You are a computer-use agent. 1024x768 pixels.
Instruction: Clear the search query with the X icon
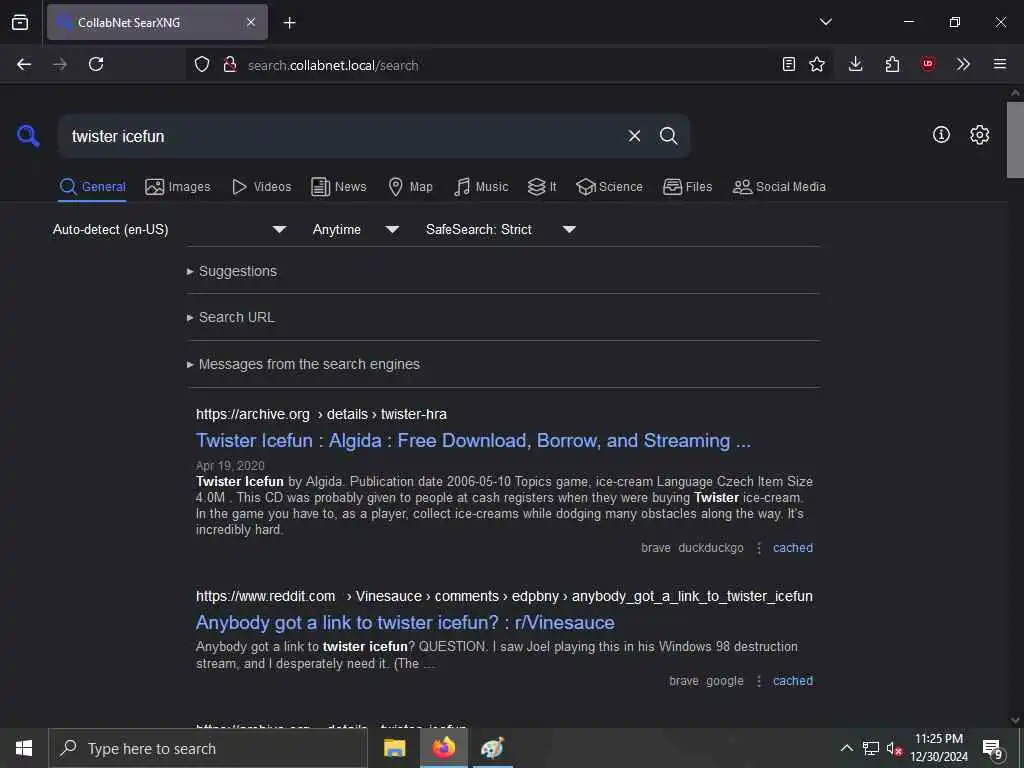point(634,136)
